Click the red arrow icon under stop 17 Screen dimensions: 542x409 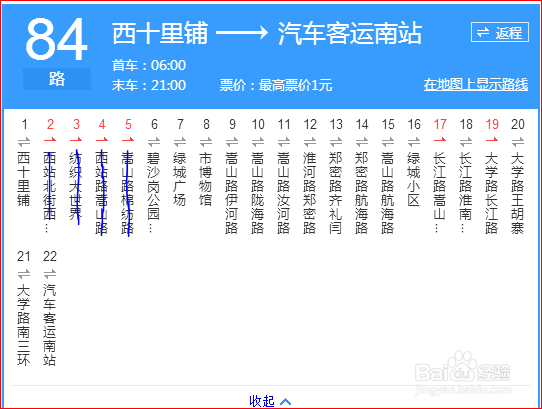pyautogui.click(x=440, y=140)
